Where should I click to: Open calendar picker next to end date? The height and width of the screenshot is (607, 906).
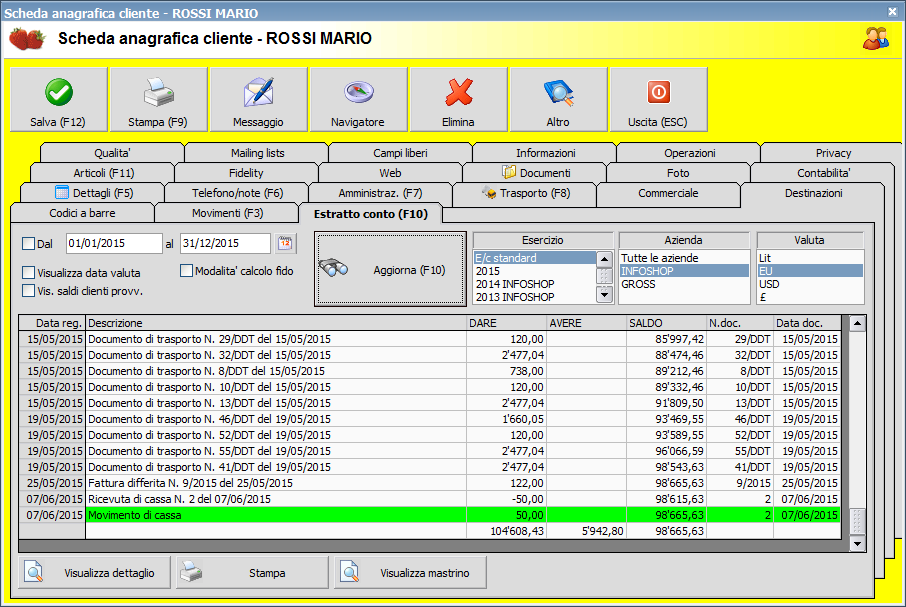[285, 243]
